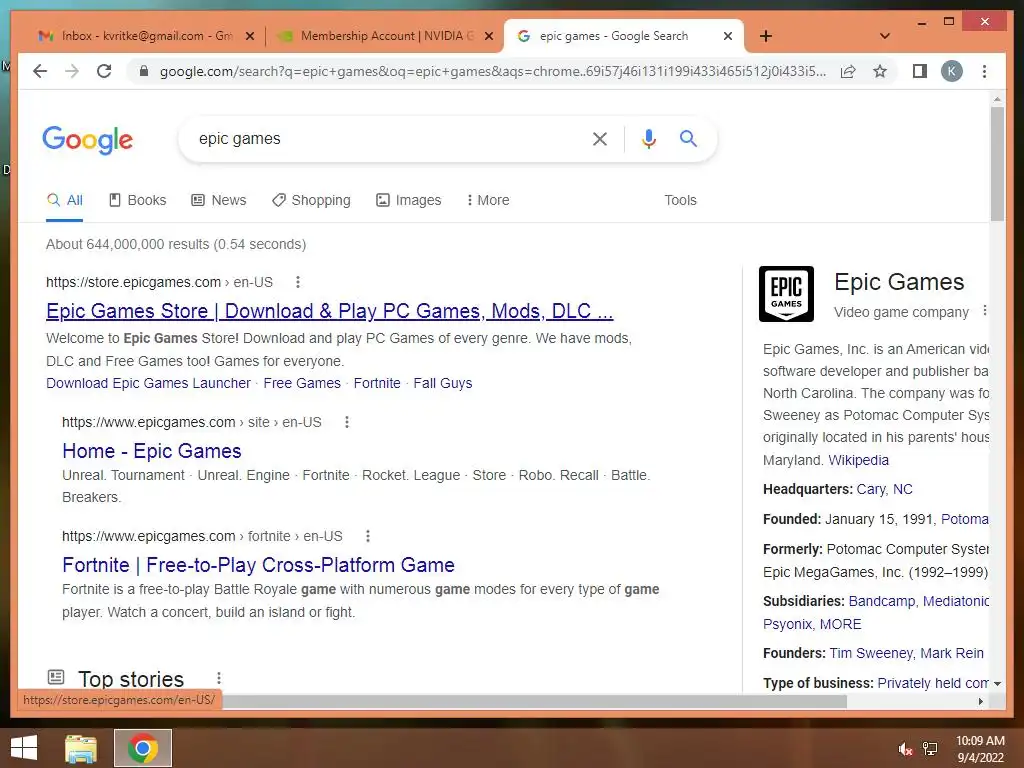The image size is (1024, 768).
Task: Open the Fall Guys sitelink
Action: click(443, 383)
